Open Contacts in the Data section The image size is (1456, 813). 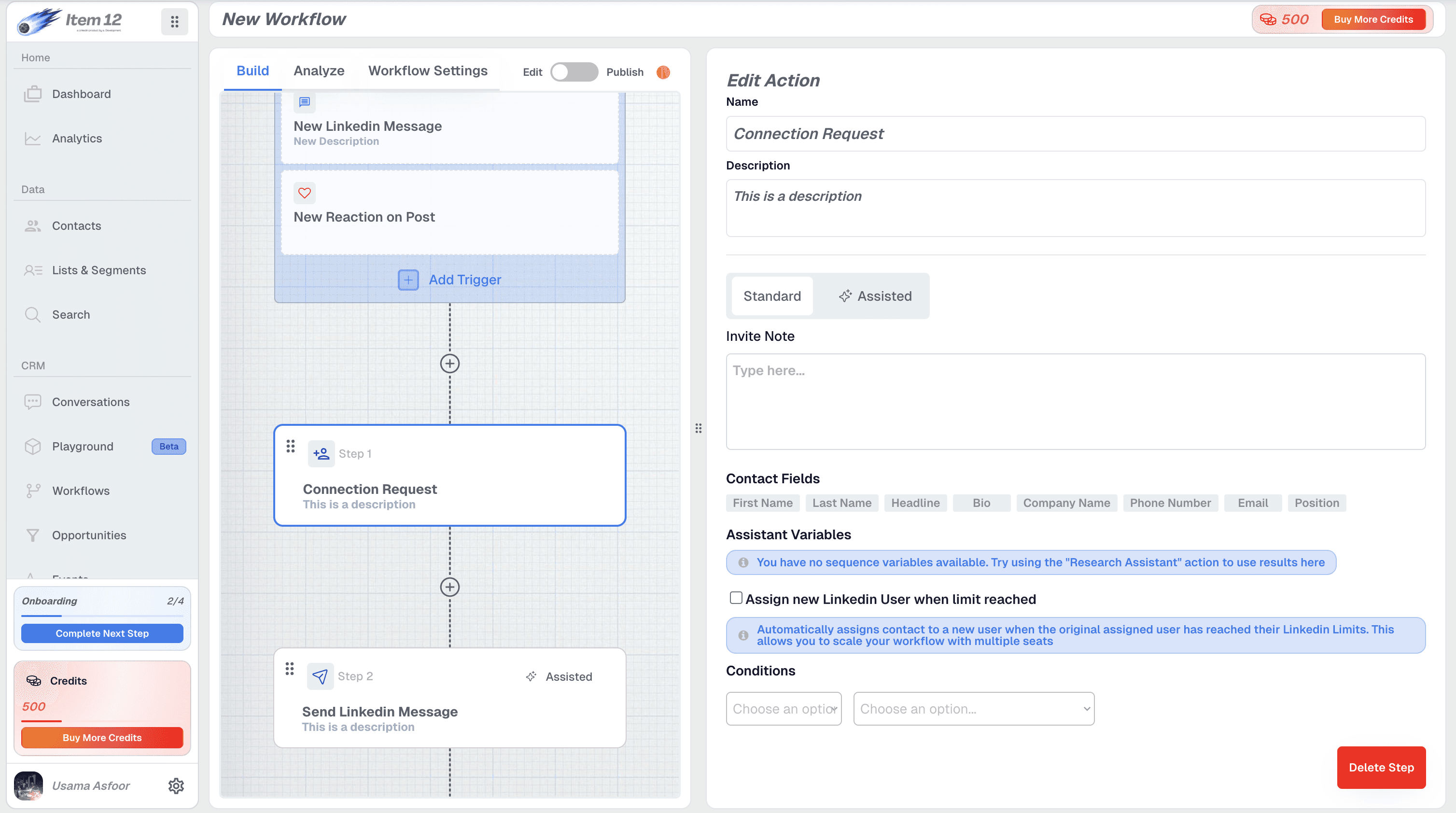tap(76, 225)
